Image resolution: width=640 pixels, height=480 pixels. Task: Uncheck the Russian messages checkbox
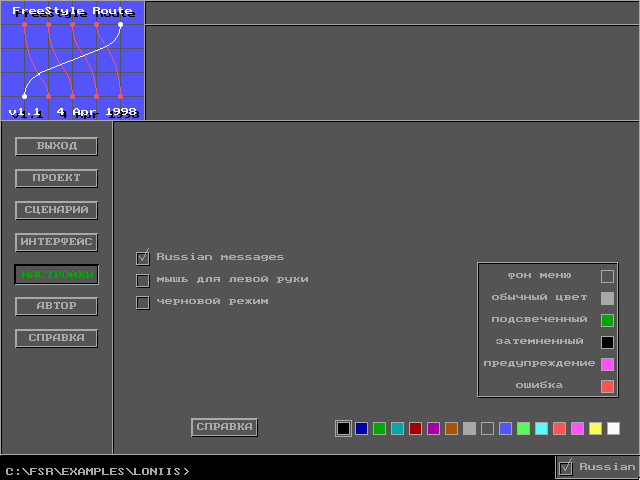[142, 258]
